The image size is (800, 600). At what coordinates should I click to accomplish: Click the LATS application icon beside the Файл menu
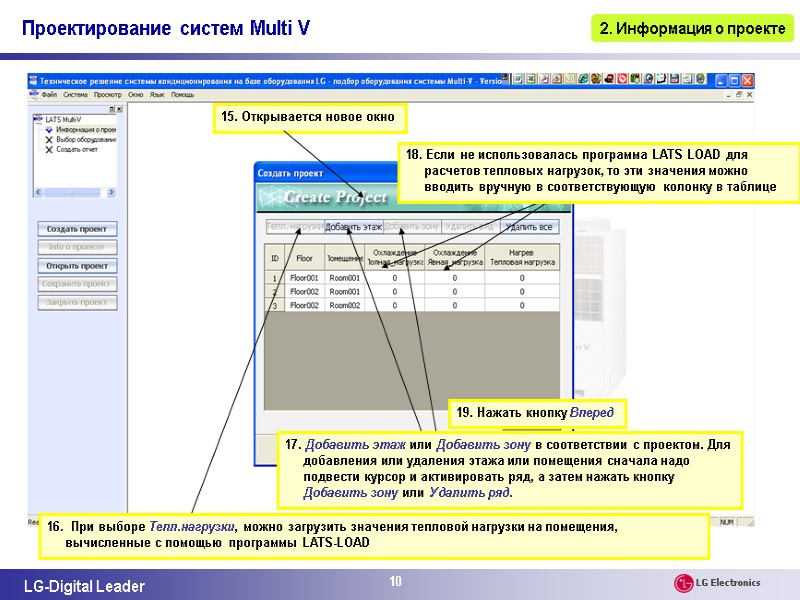[x=34, y=94]
